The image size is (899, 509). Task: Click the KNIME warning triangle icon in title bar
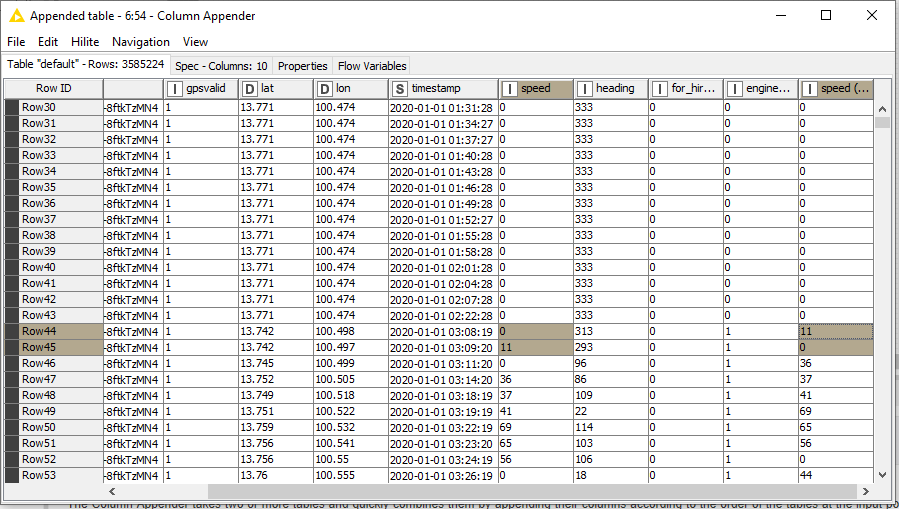click(x=17, y=15)
